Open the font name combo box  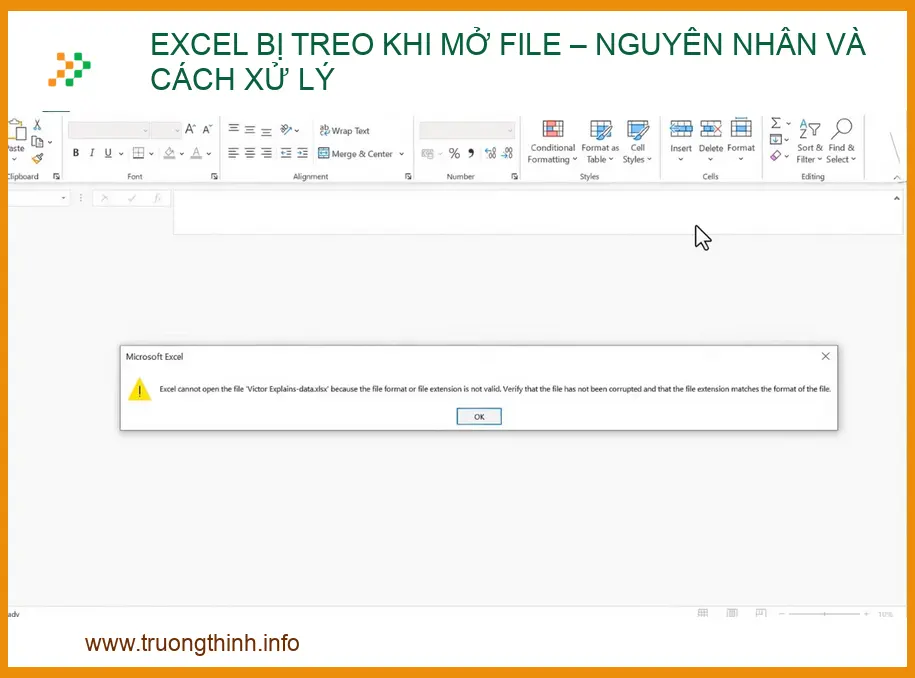coord(109,130)
